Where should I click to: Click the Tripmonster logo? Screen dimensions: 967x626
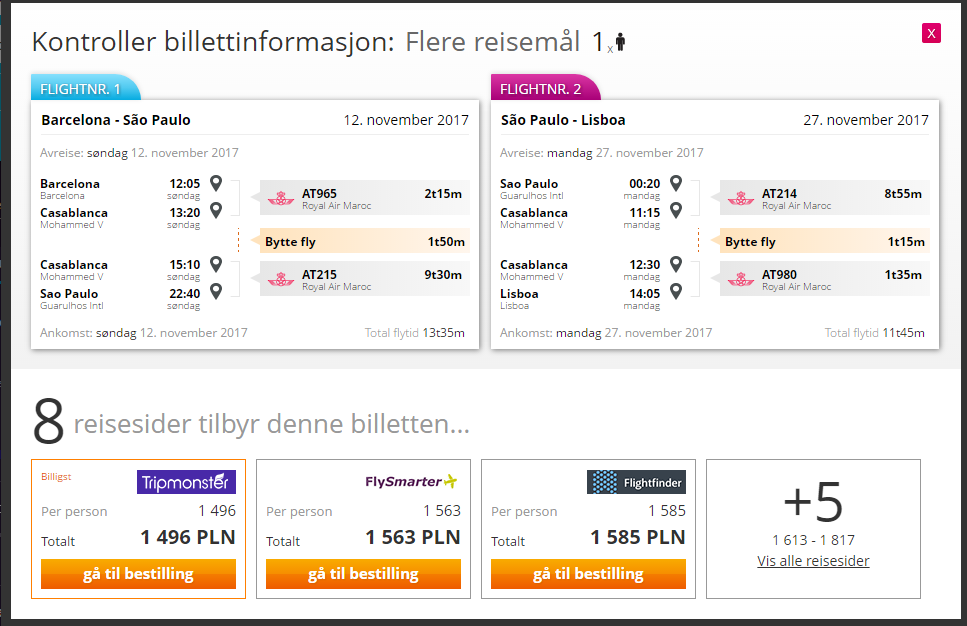click(x=186, y=482)
